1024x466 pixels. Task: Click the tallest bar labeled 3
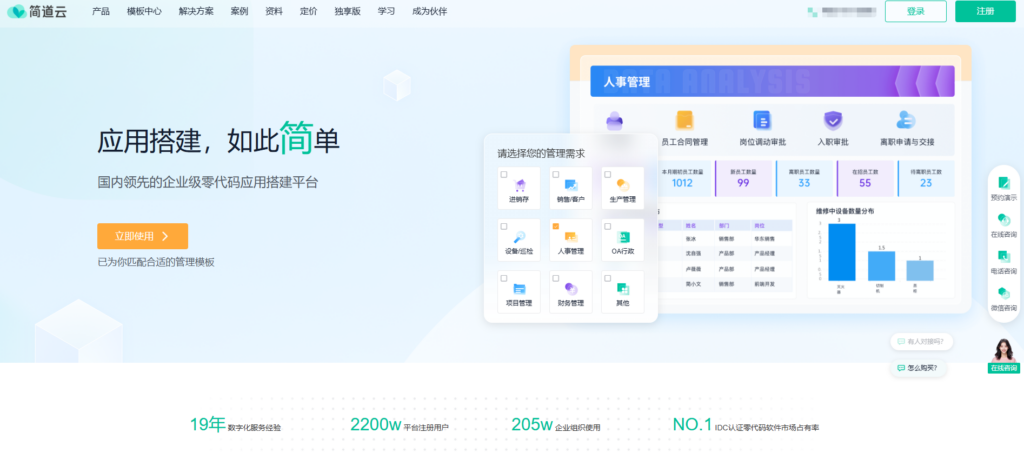coord(841,253)
